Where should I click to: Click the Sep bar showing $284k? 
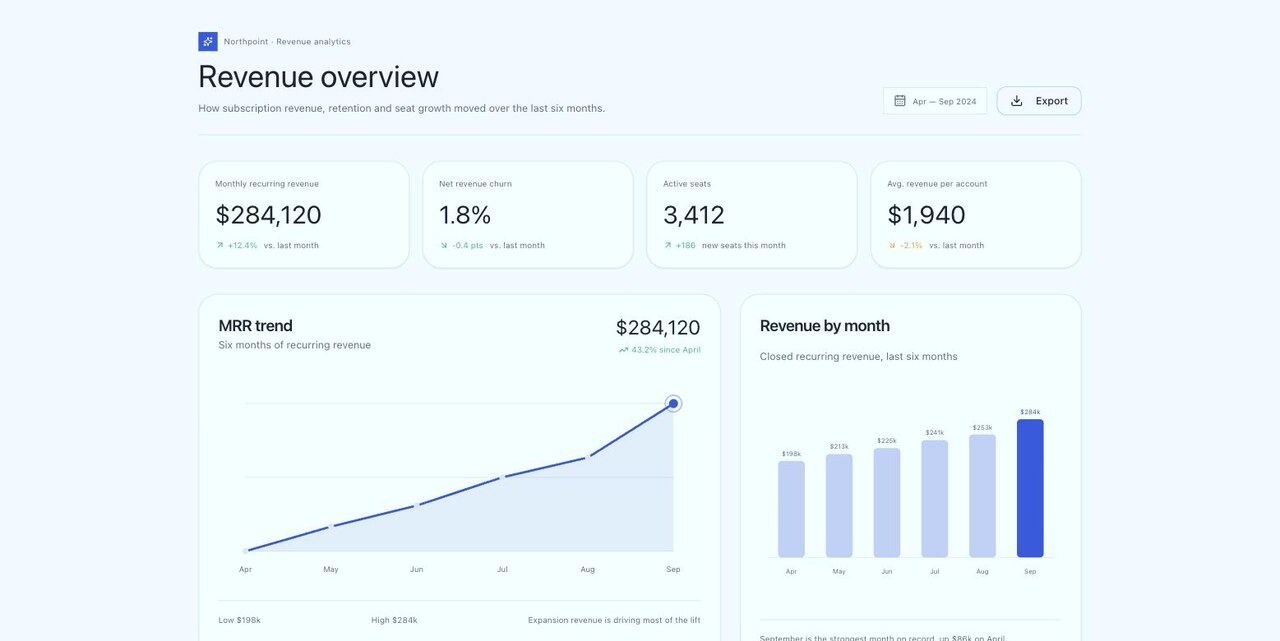(1030, 488)
